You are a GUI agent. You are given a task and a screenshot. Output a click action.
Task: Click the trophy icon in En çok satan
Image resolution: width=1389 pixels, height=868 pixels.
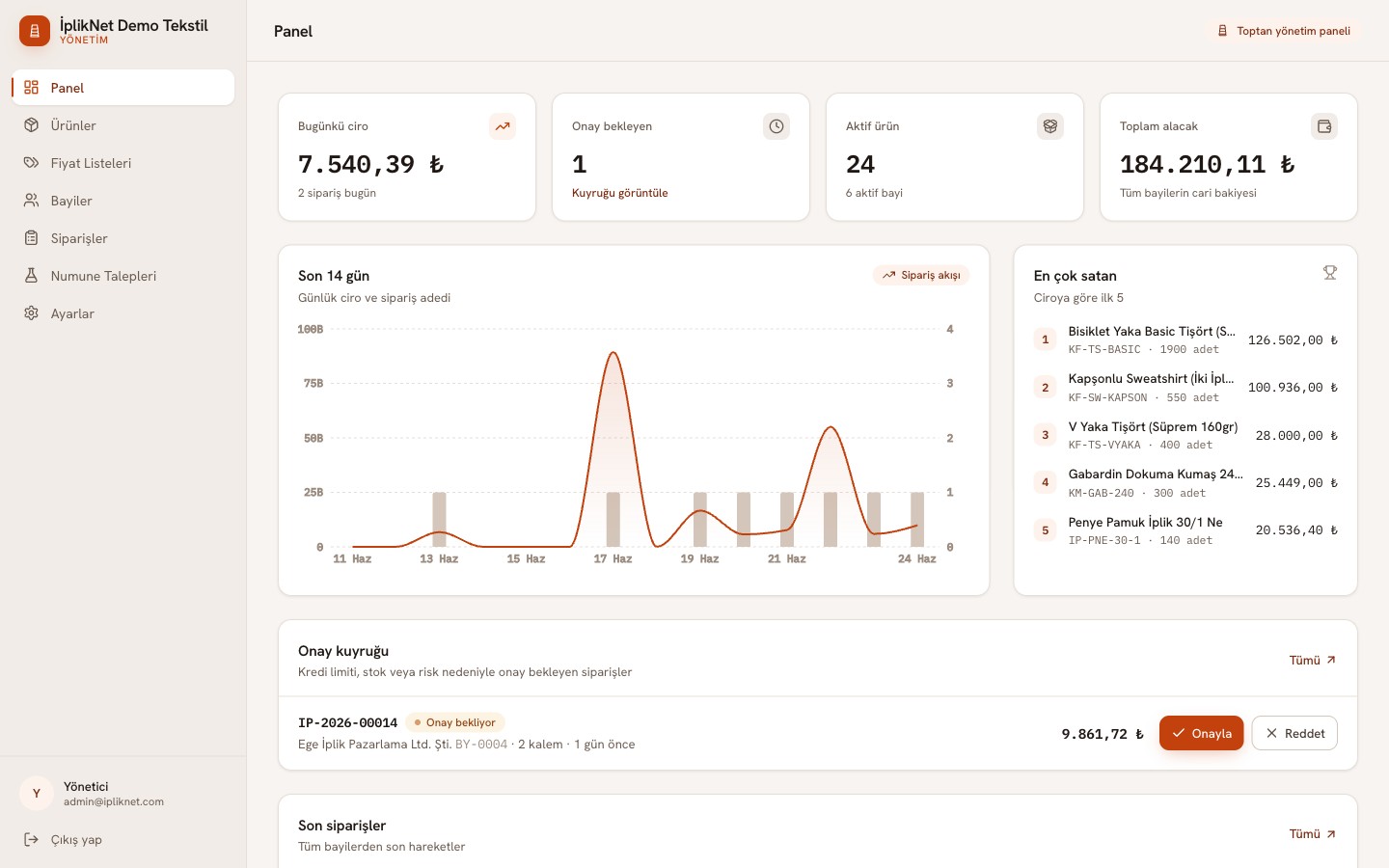(1330, 273)
